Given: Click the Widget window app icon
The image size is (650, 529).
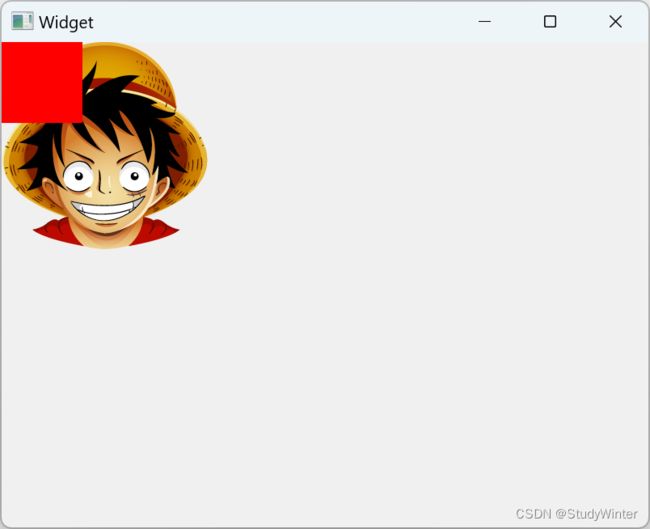Looking at the screenshot, I should (22, 21).
